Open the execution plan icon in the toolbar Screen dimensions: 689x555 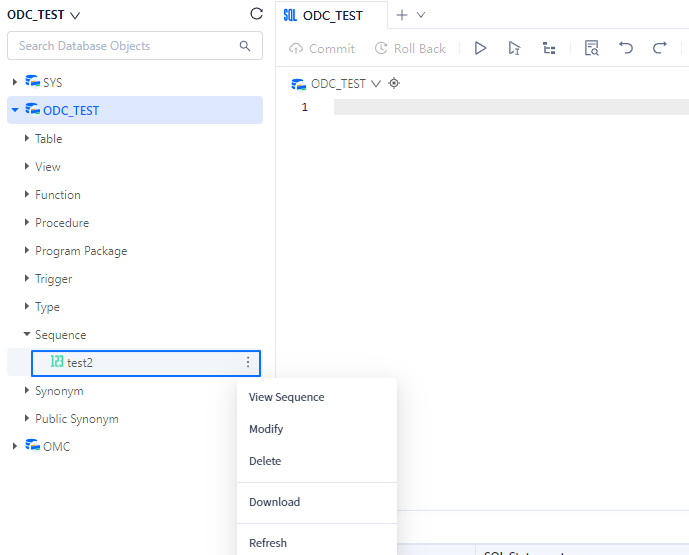(548, 48)
